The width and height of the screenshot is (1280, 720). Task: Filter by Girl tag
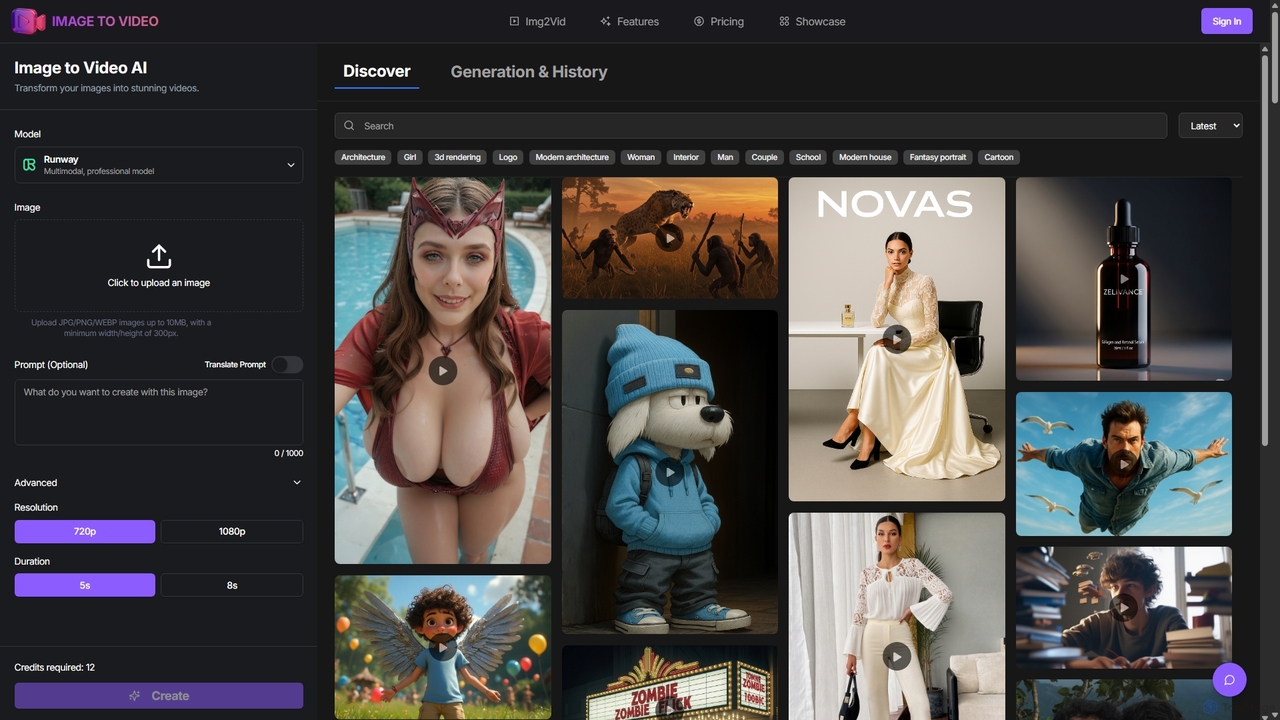tap(410, 157)
